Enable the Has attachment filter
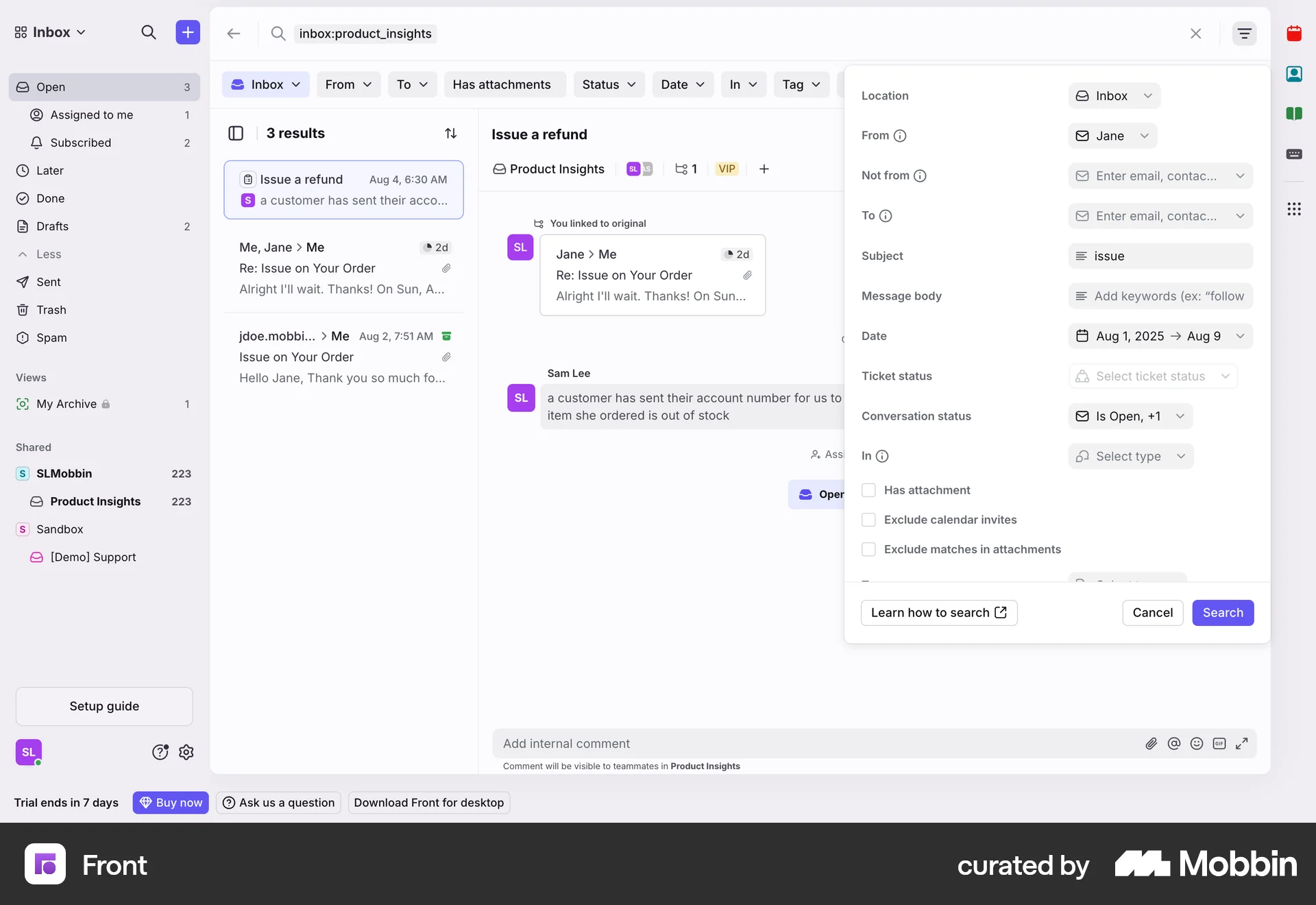 point(868,490)
